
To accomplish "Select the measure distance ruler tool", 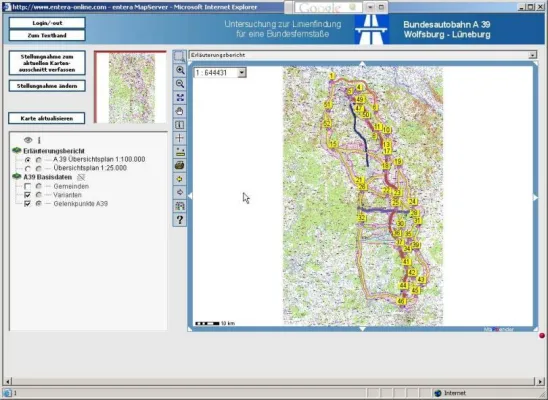I will click(180, 152).
